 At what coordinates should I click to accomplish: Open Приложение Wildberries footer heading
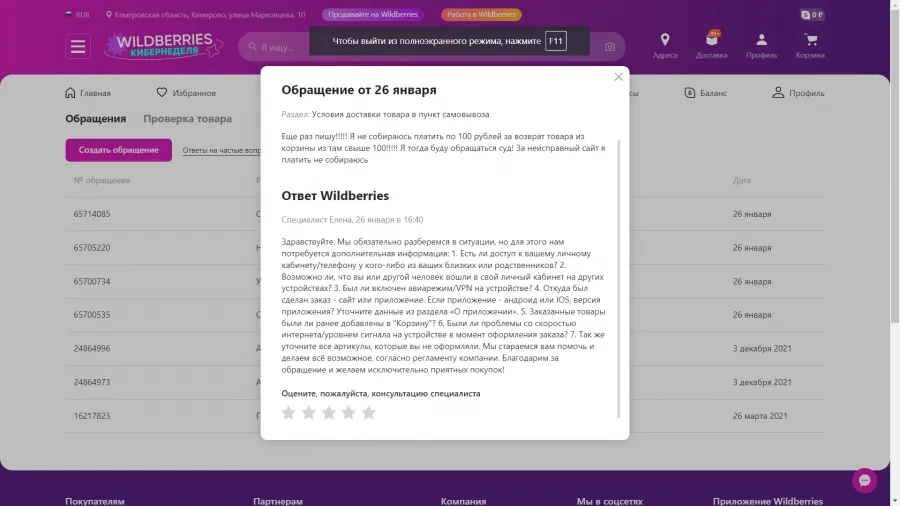[767, 501]
